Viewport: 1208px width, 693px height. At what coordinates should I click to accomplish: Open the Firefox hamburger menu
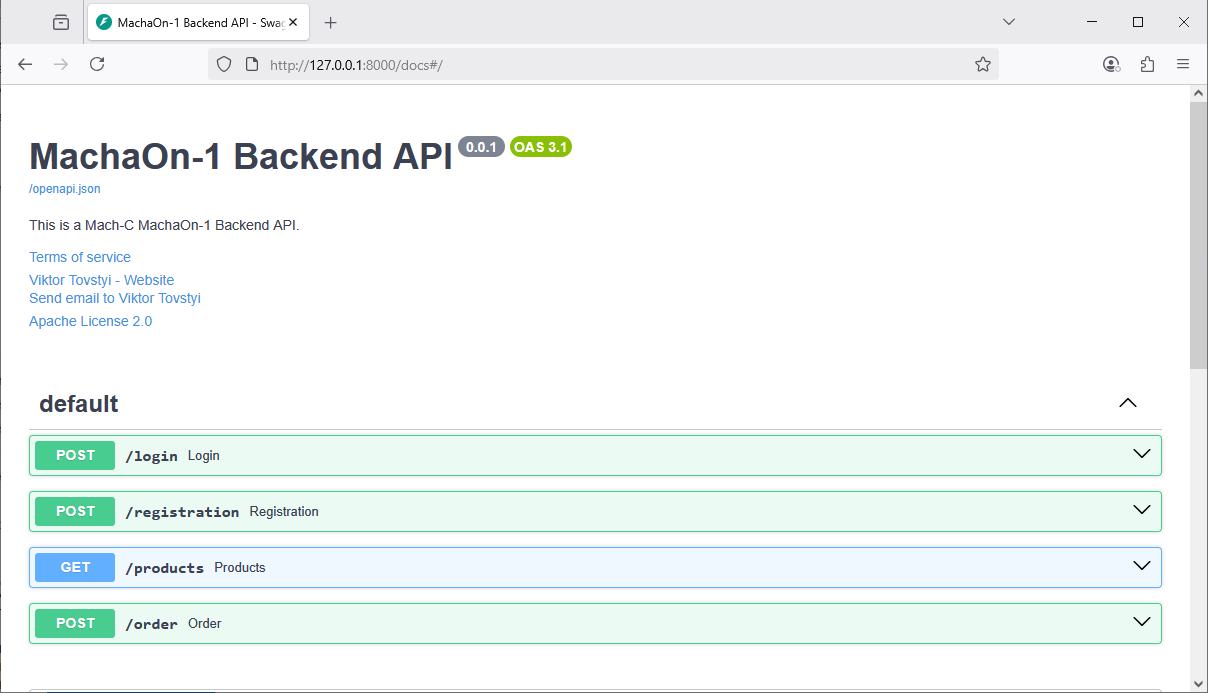point(1183,64)
